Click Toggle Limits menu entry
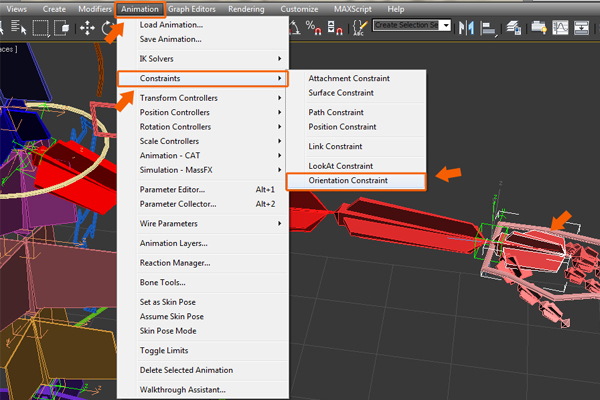The height and width of the screenshot is (400, 600). (203, 351)
